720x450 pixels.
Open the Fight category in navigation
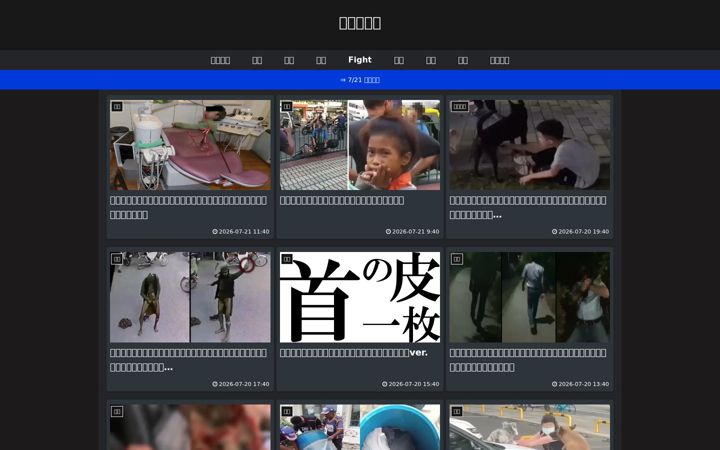[x=360, y=60]
